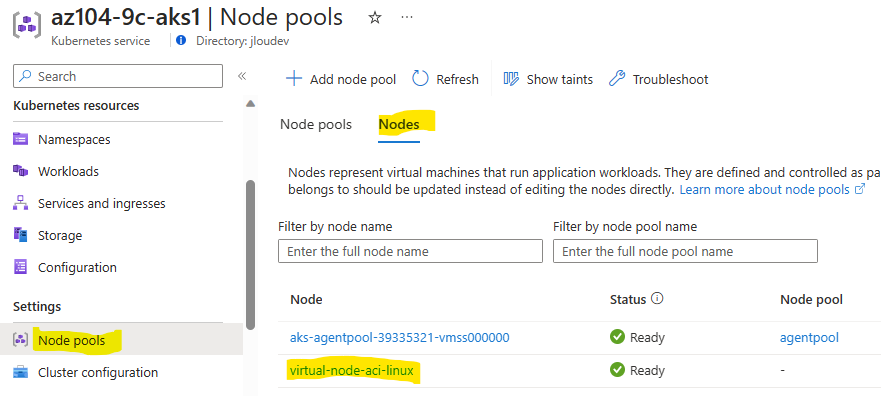Click the green Ready checkmark for virtual-node-aci-linux

point(617,370)
